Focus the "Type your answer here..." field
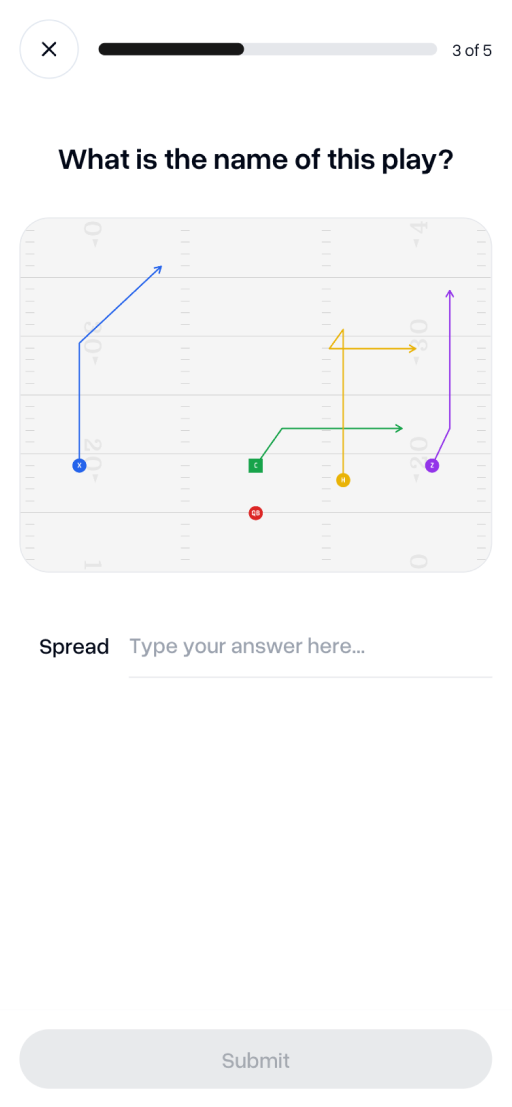The width and height of the screenshot is (512, 1107). [310, 647]
